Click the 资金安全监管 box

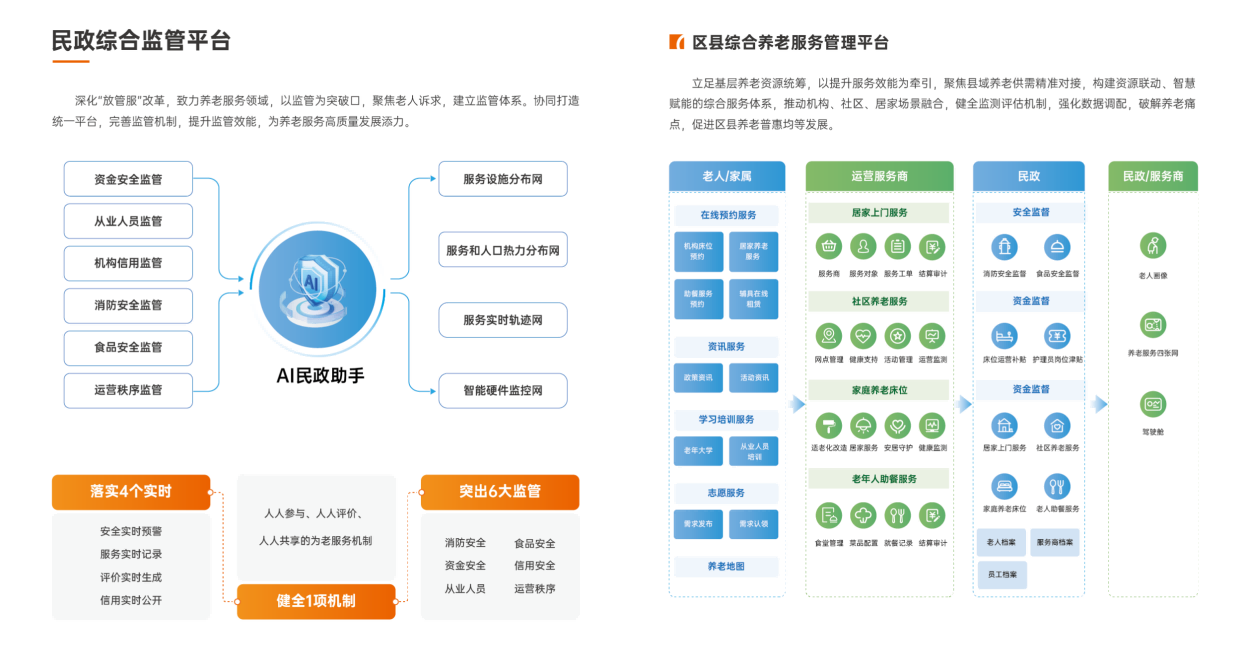point(128,179)
